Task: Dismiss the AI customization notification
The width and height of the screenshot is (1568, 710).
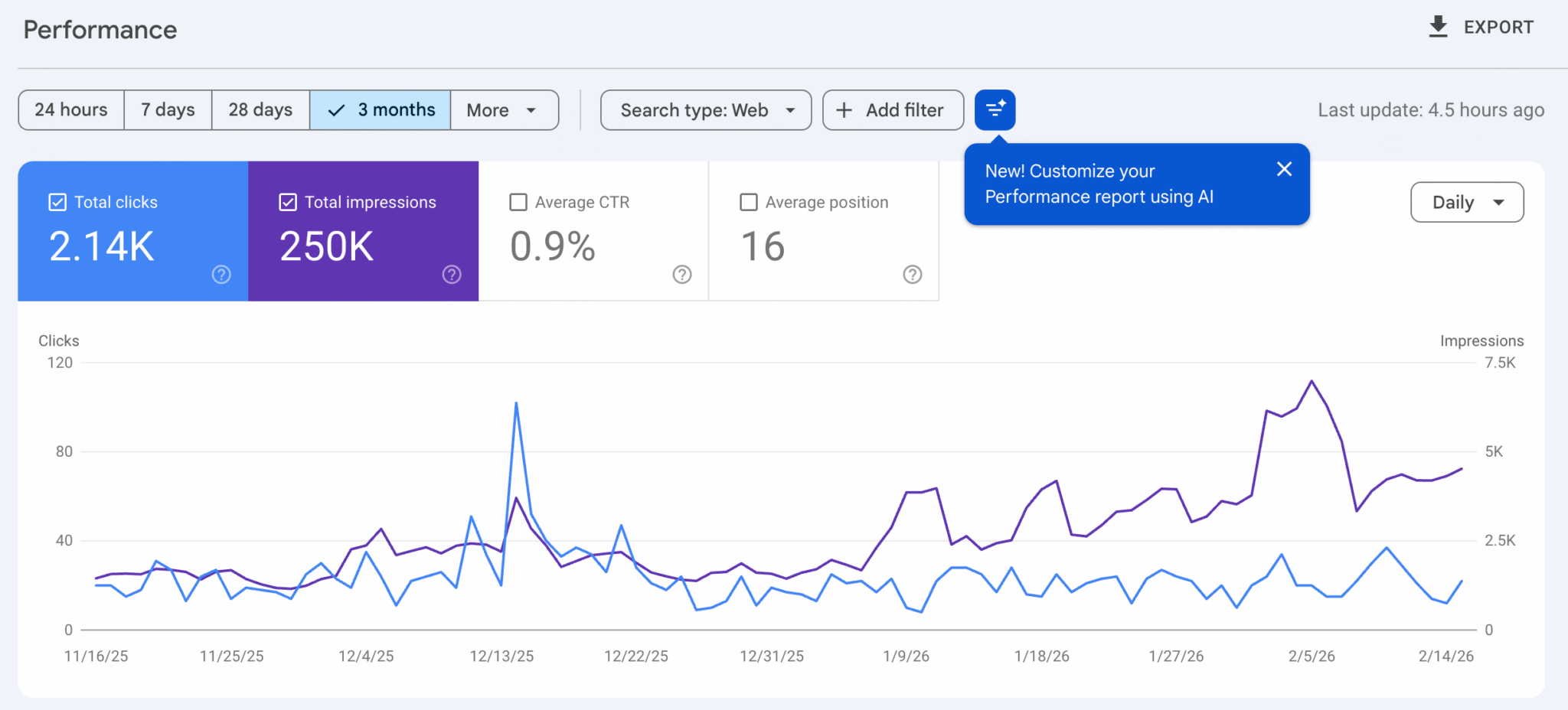Action: 1284,169
